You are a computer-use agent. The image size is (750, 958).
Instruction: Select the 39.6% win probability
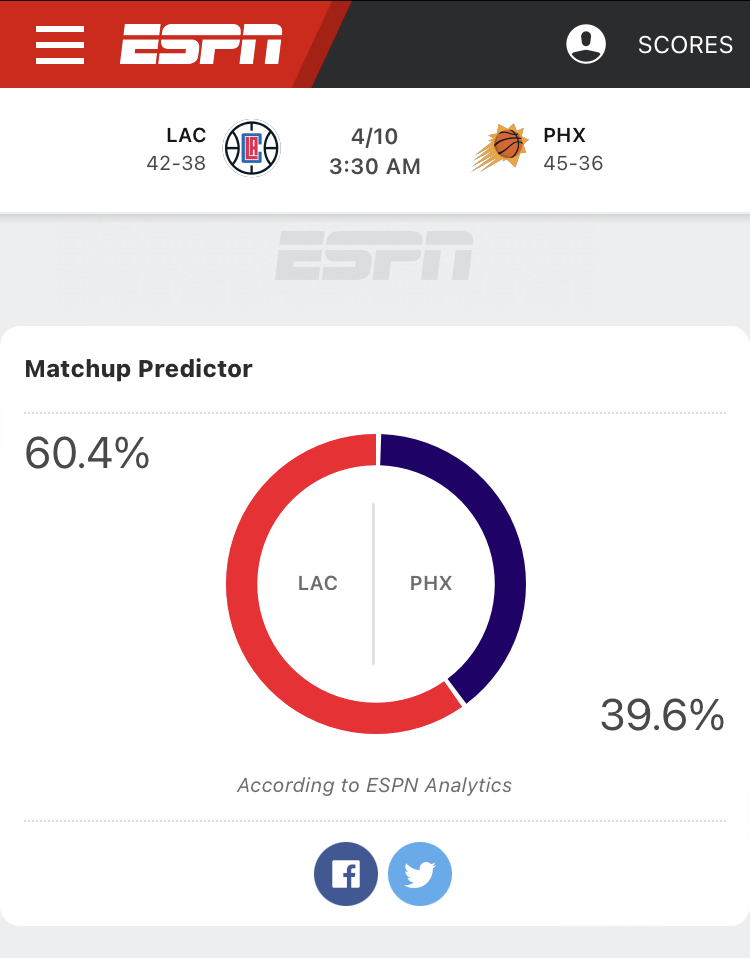663,714
